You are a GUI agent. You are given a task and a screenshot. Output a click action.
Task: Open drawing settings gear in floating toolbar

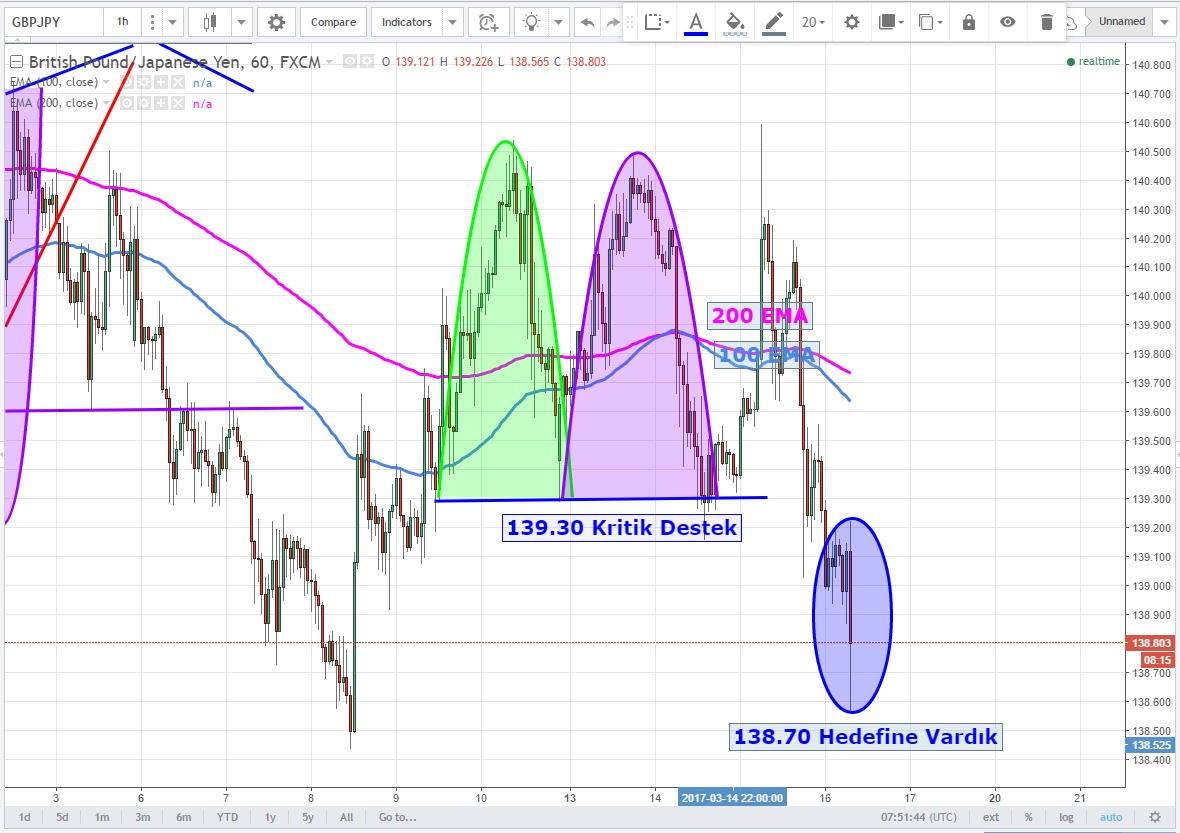(x=851, y=22)
